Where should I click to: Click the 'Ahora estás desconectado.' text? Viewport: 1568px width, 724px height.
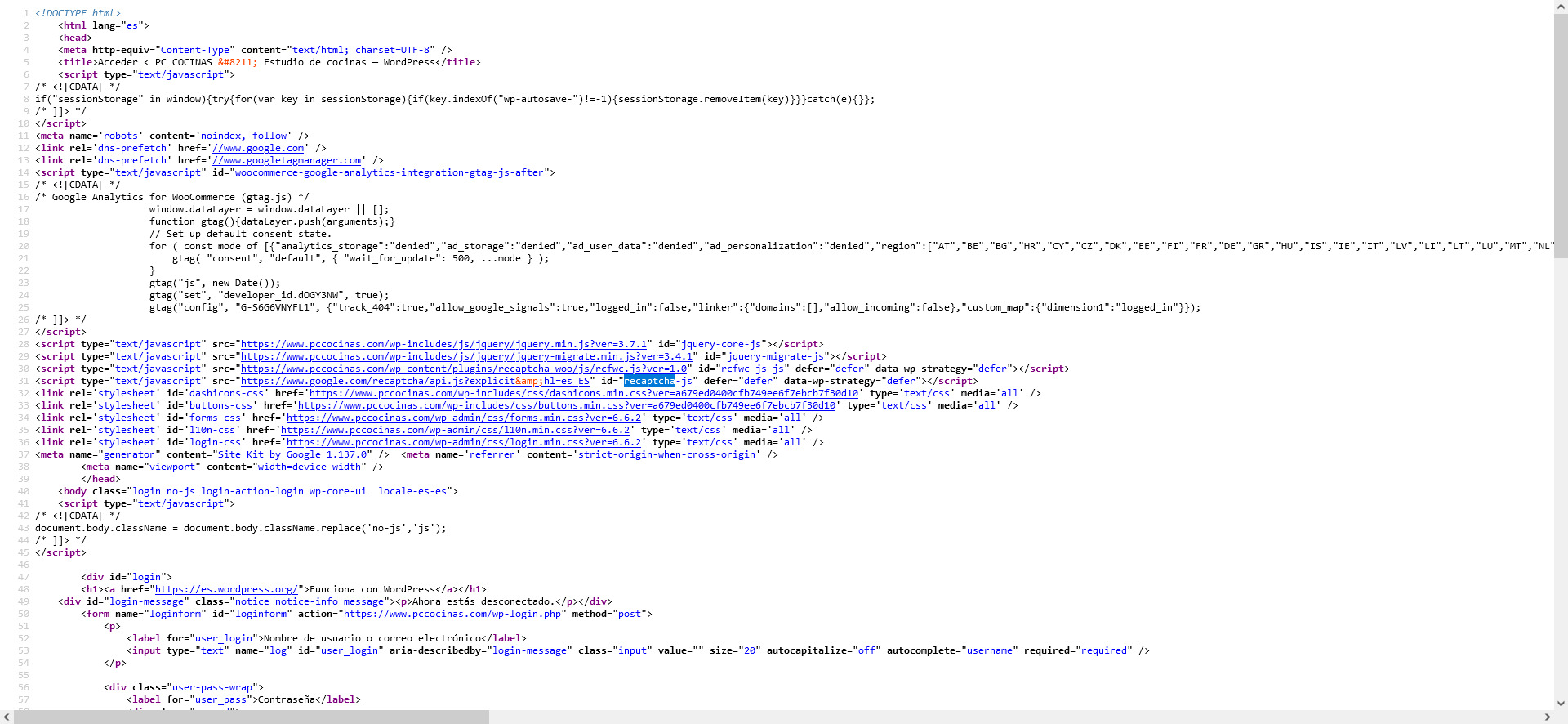click(x=483, y=601)
